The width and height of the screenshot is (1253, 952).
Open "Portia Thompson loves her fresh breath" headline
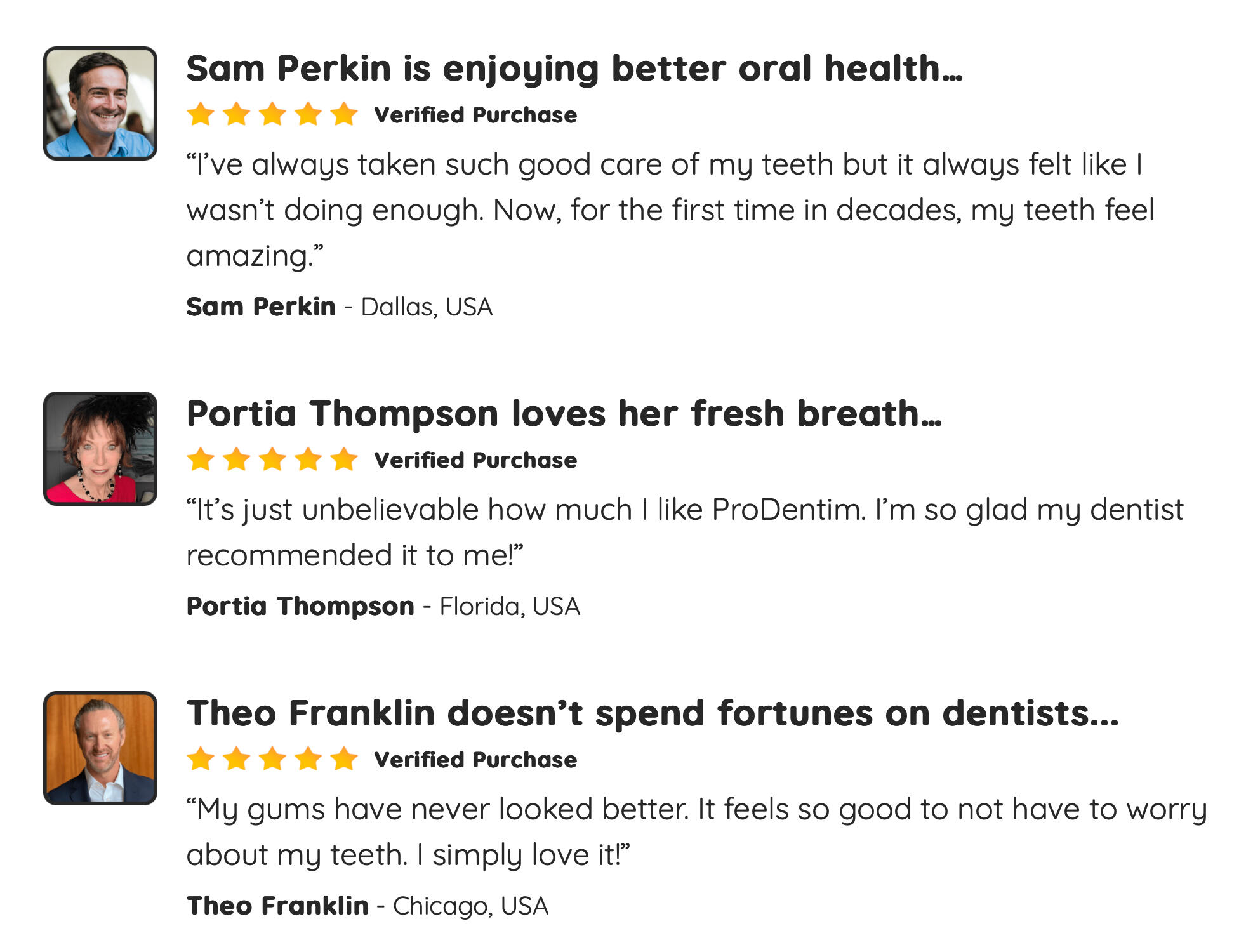pyautogui.click(x=564, y=414)
